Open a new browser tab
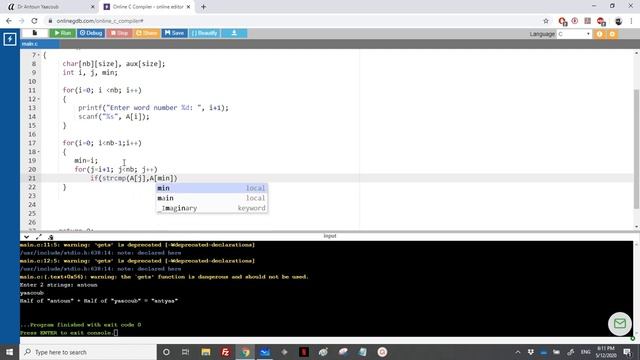 pos(203,7)
